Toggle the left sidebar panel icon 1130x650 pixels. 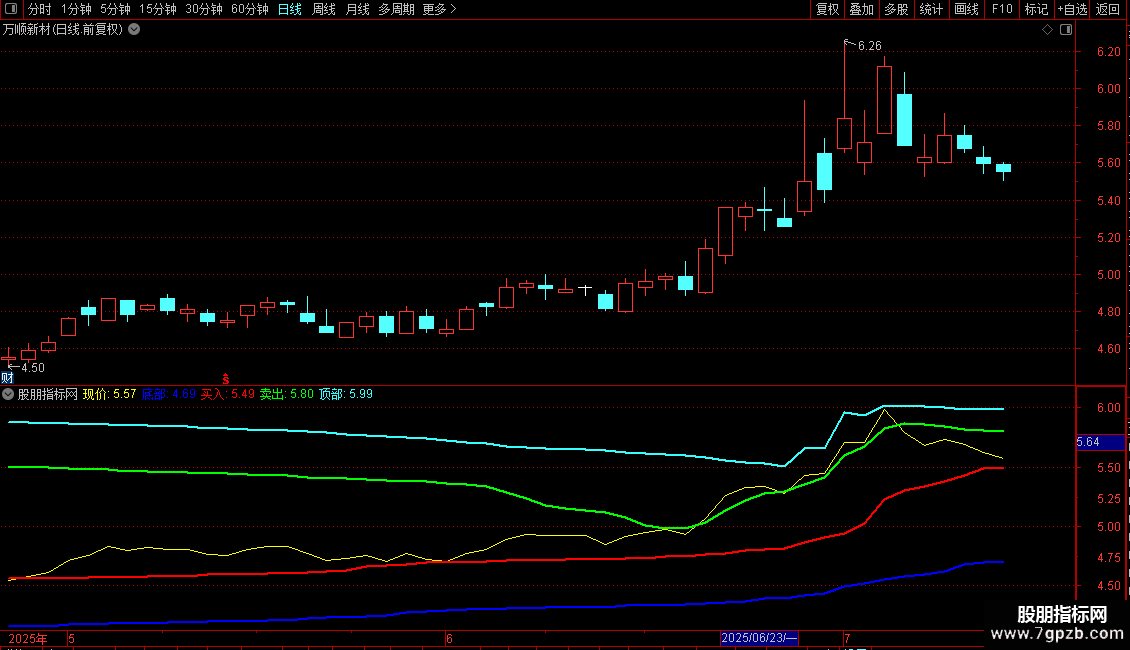[x=11, y=9]
